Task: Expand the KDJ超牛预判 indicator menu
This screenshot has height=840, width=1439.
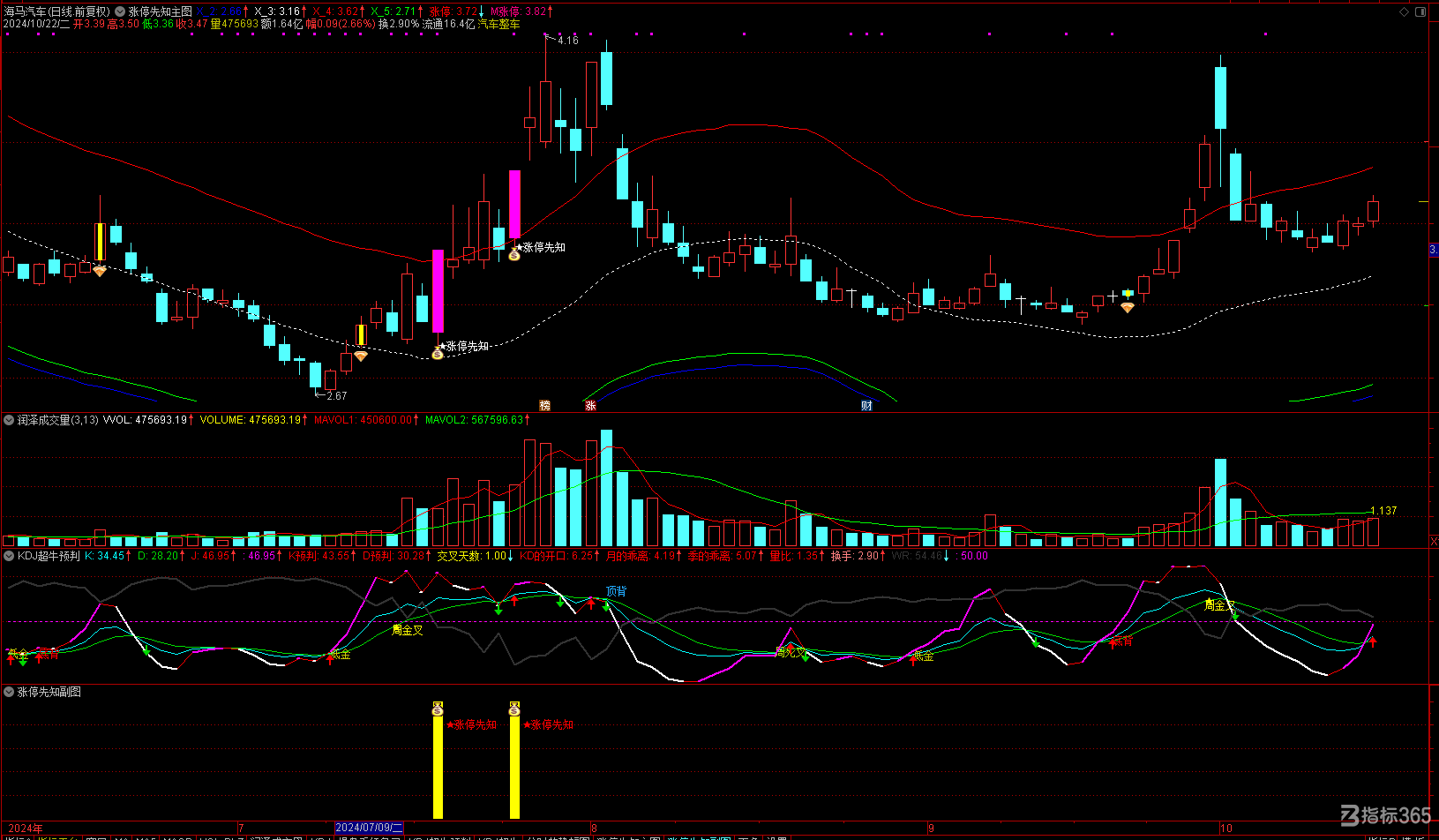Action: [x=9, y=556]
